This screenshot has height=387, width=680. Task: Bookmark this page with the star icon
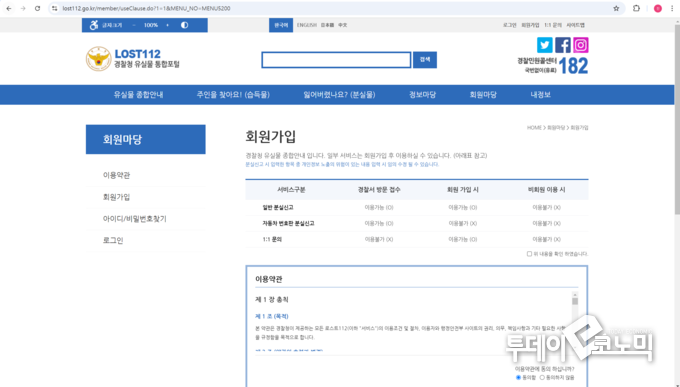[616, 8]
